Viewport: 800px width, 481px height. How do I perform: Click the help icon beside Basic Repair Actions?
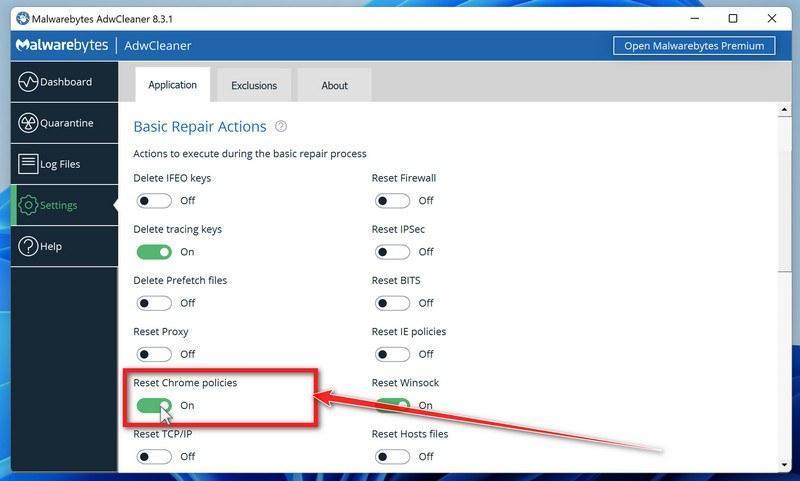click(281, 126)
